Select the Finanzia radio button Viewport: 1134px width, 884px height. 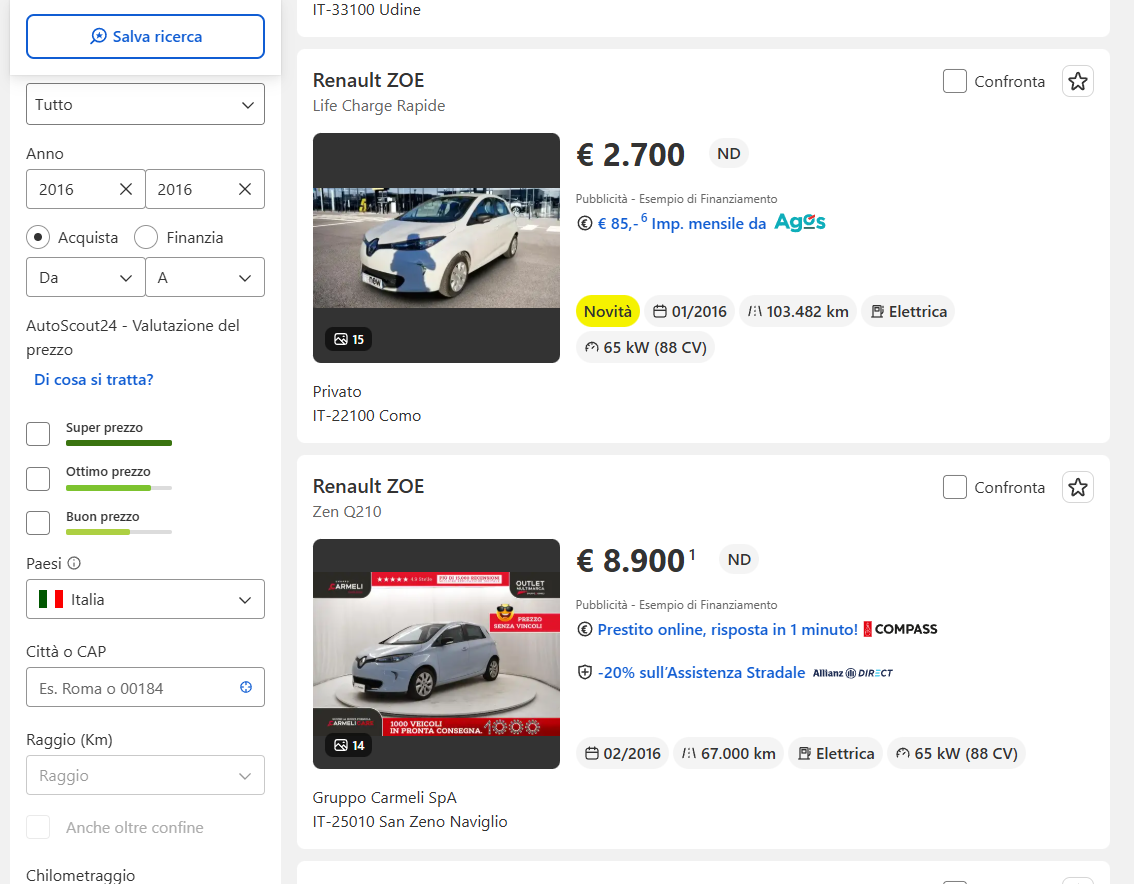[x=146, y=237]
